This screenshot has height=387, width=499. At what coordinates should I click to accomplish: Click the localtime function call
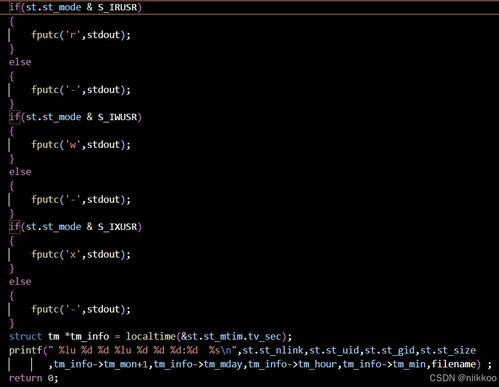tap(150, 336)
